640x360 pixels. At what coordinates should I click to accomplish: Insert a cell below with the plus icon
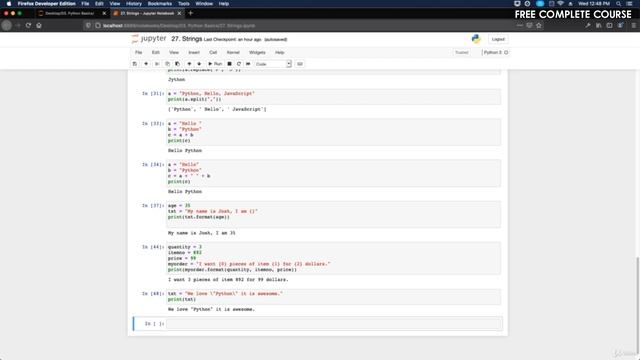pyautogui.click(x=146, y=64)
